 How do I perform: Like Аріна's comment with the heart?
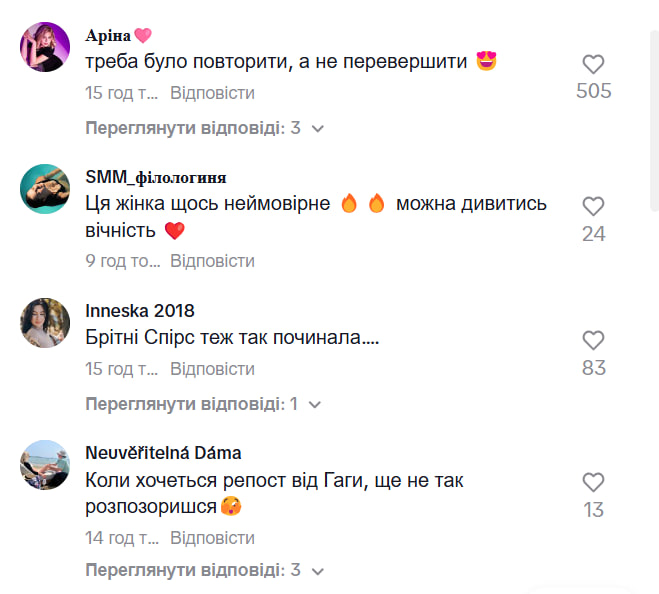593,65
